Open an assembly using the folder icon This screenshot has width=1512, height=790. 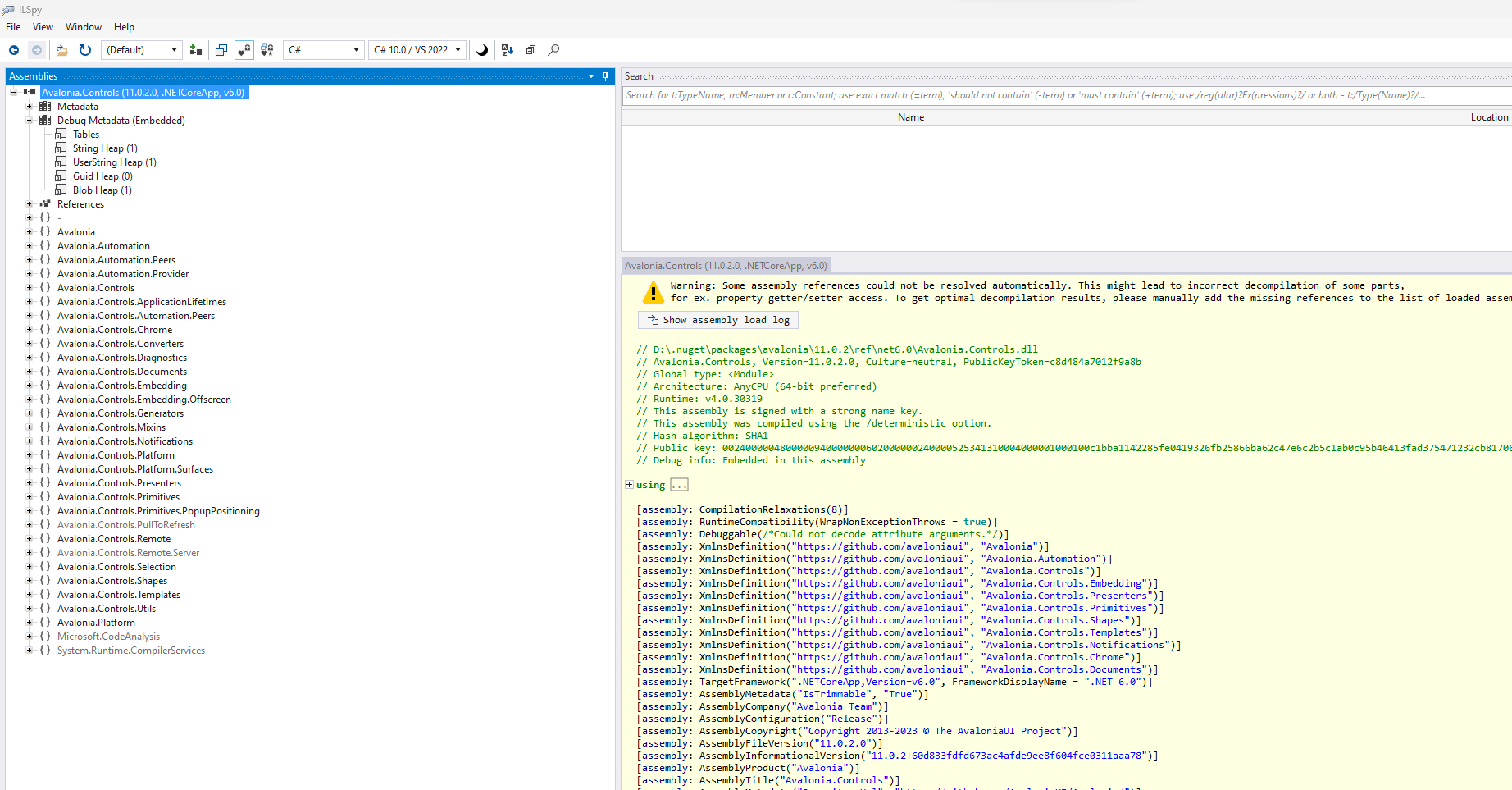point(62,50)
